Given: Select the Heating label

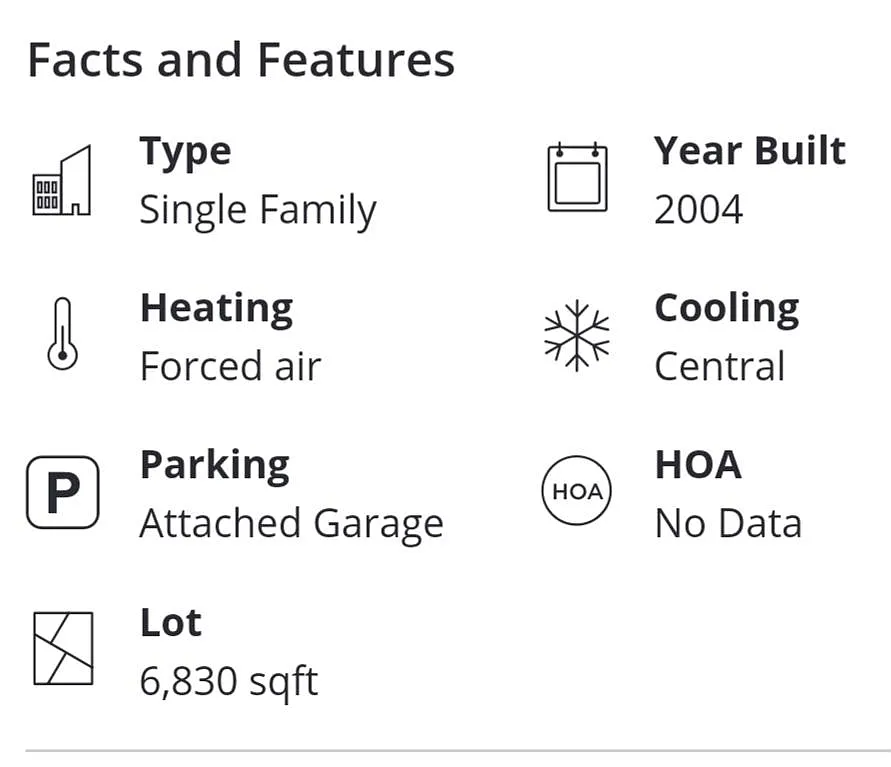Looking at the screenshot, I should point(216,307).
